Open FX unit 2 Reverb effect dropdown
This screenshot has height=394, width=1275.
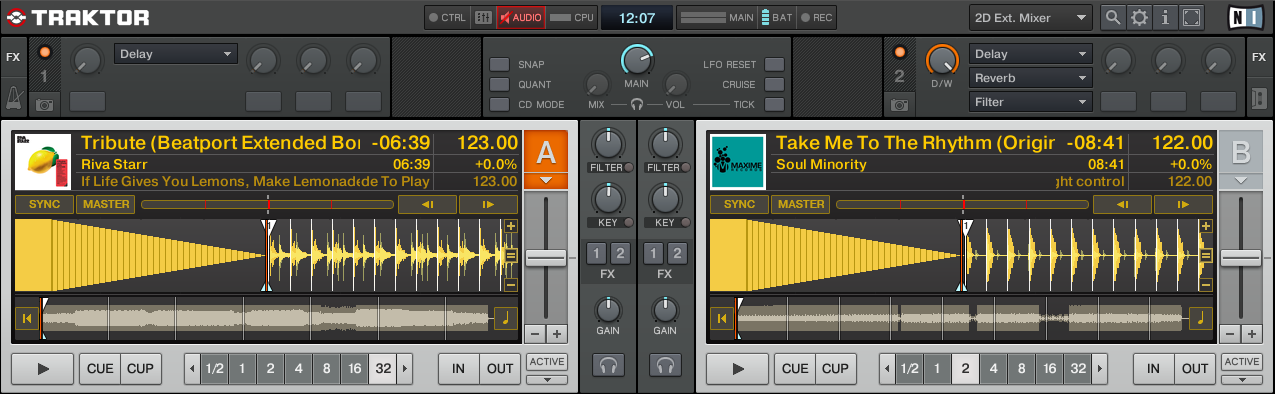(1030, 78)
